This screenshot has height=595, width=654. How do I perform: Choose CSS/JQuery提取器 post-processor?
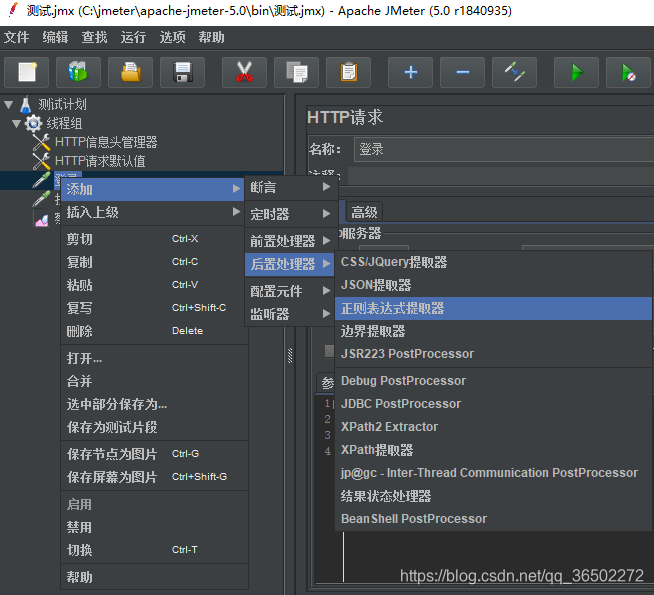[x=493, y=262]
